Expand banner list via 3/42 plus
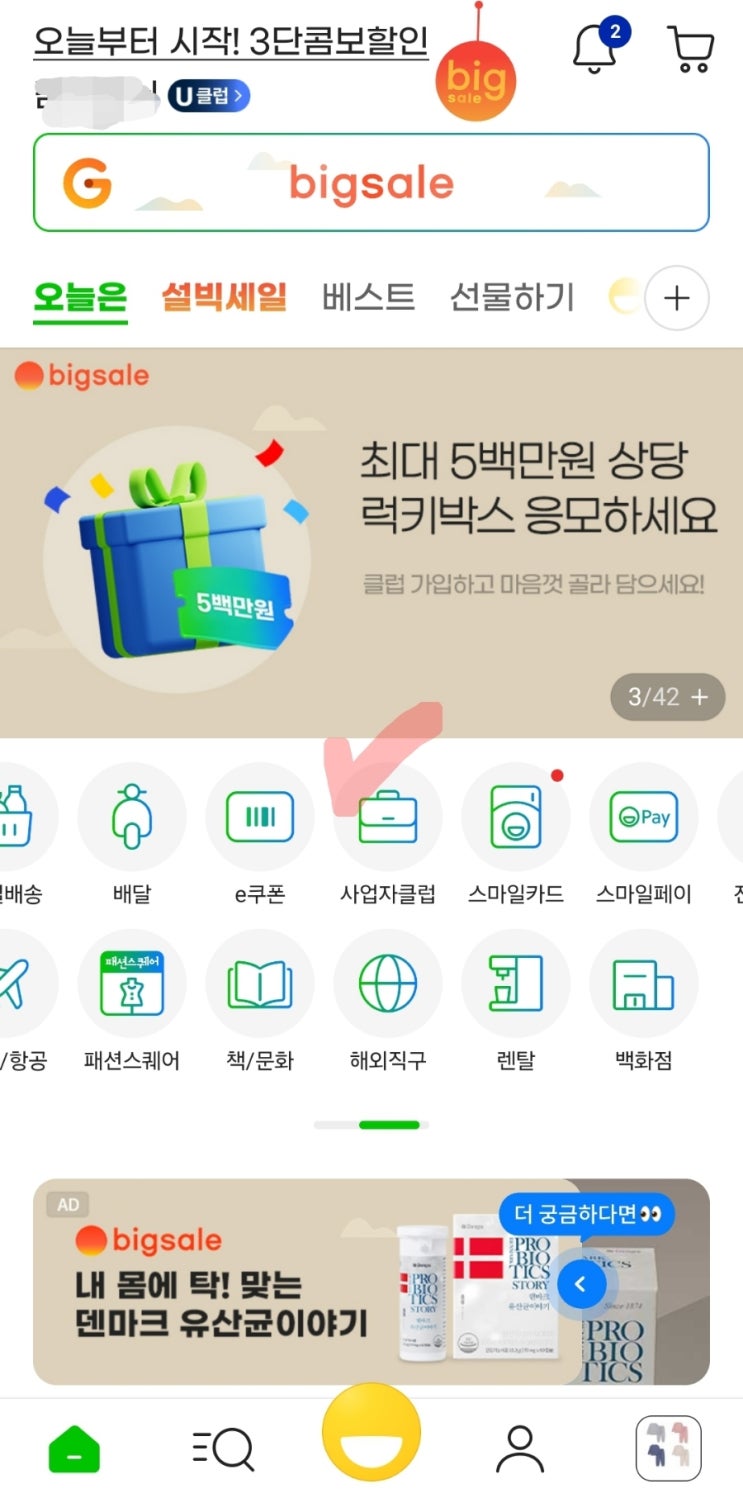The image size is (743, 1498). (x=668, y=697)
